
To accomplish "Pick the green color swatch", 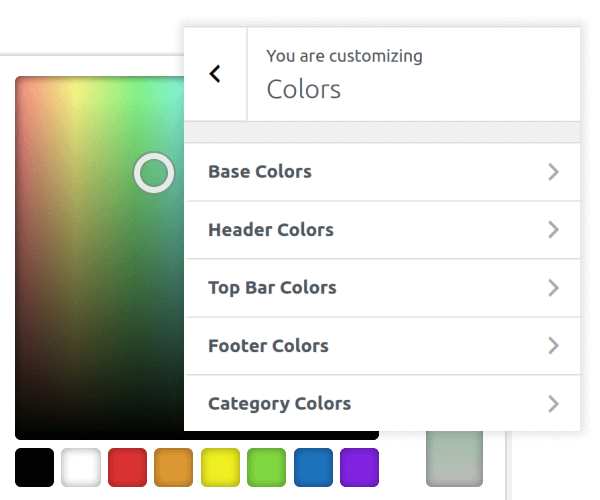I will pos(267,467).
